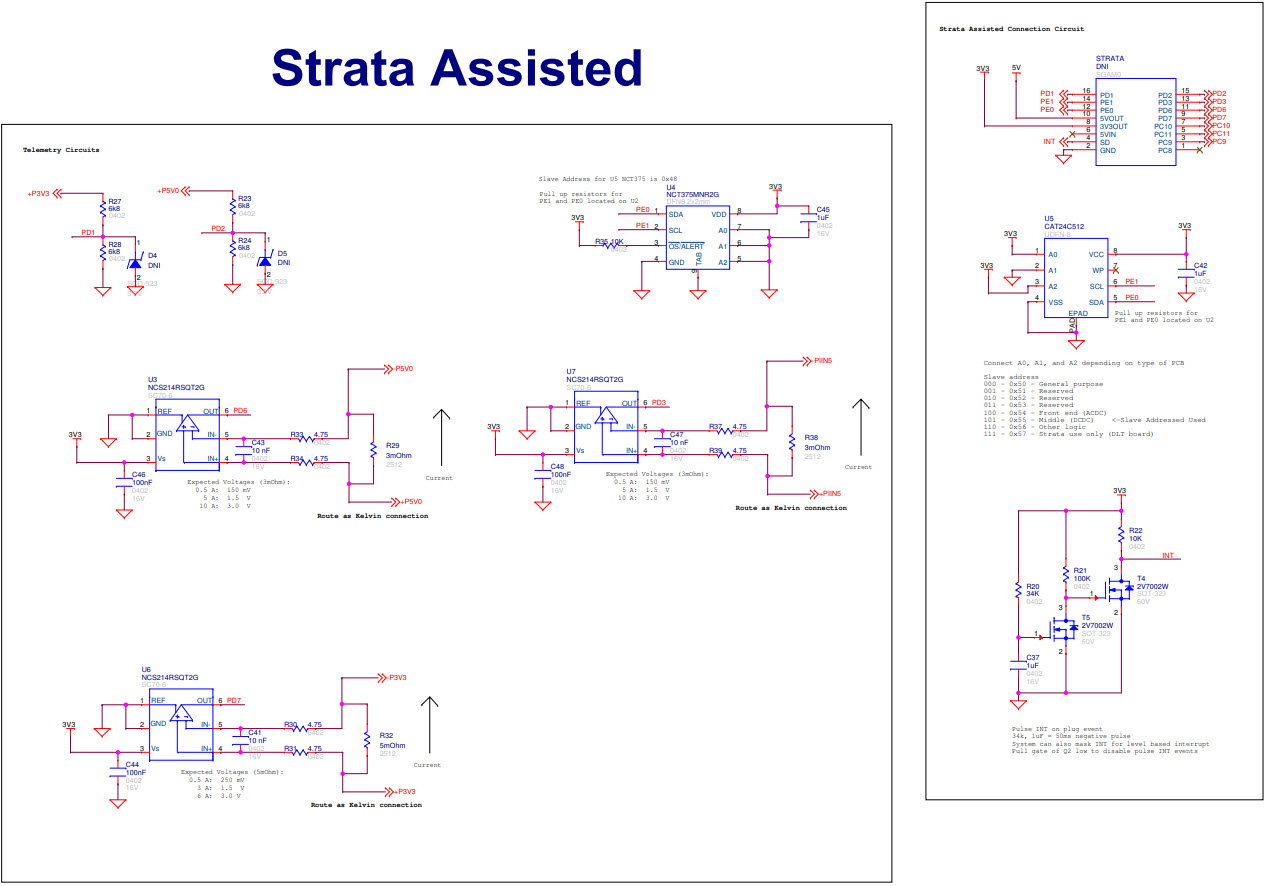Viewport: 1267px width, 886px height.
Task: Select the D5 DNI diode symbol
Action: pos(265,260)
